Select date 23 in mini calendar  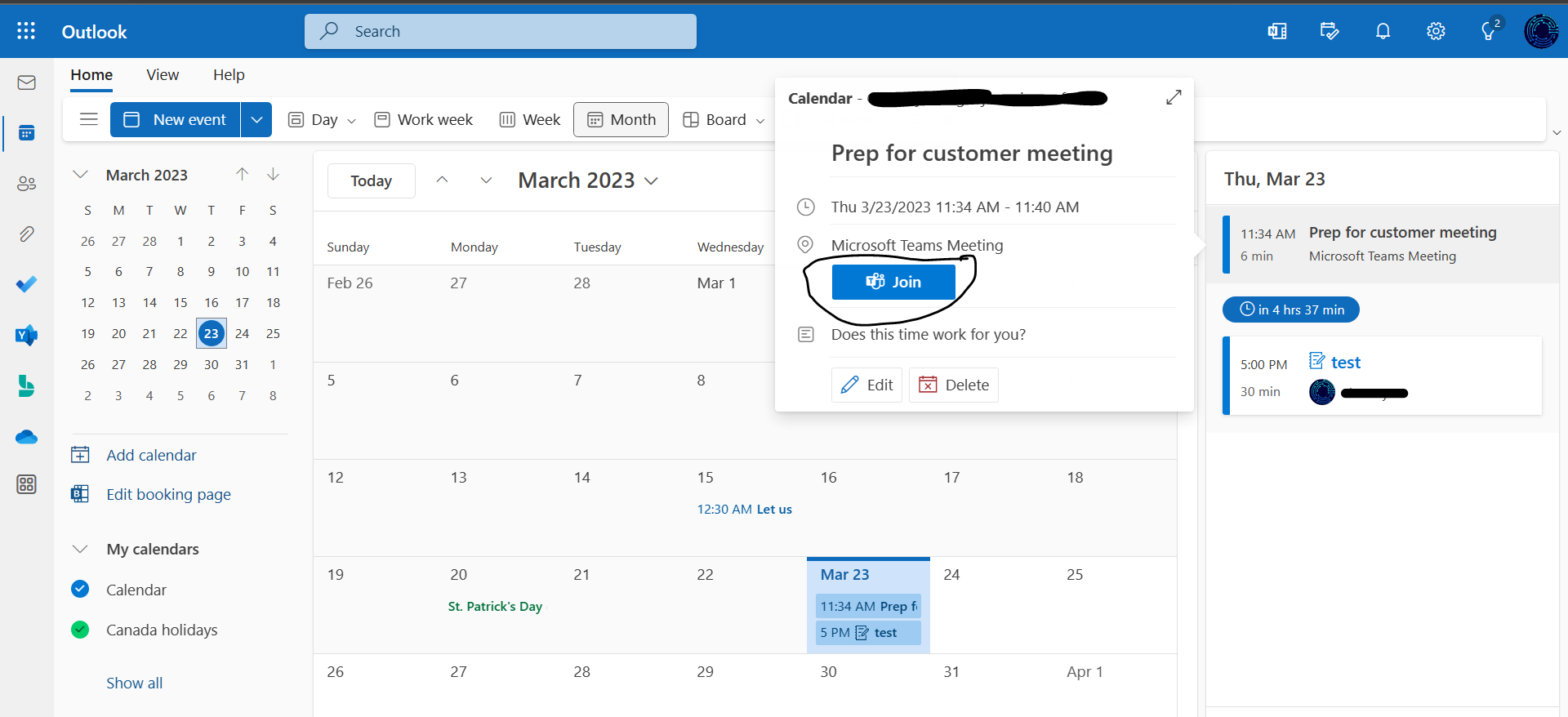pos(212,333)
